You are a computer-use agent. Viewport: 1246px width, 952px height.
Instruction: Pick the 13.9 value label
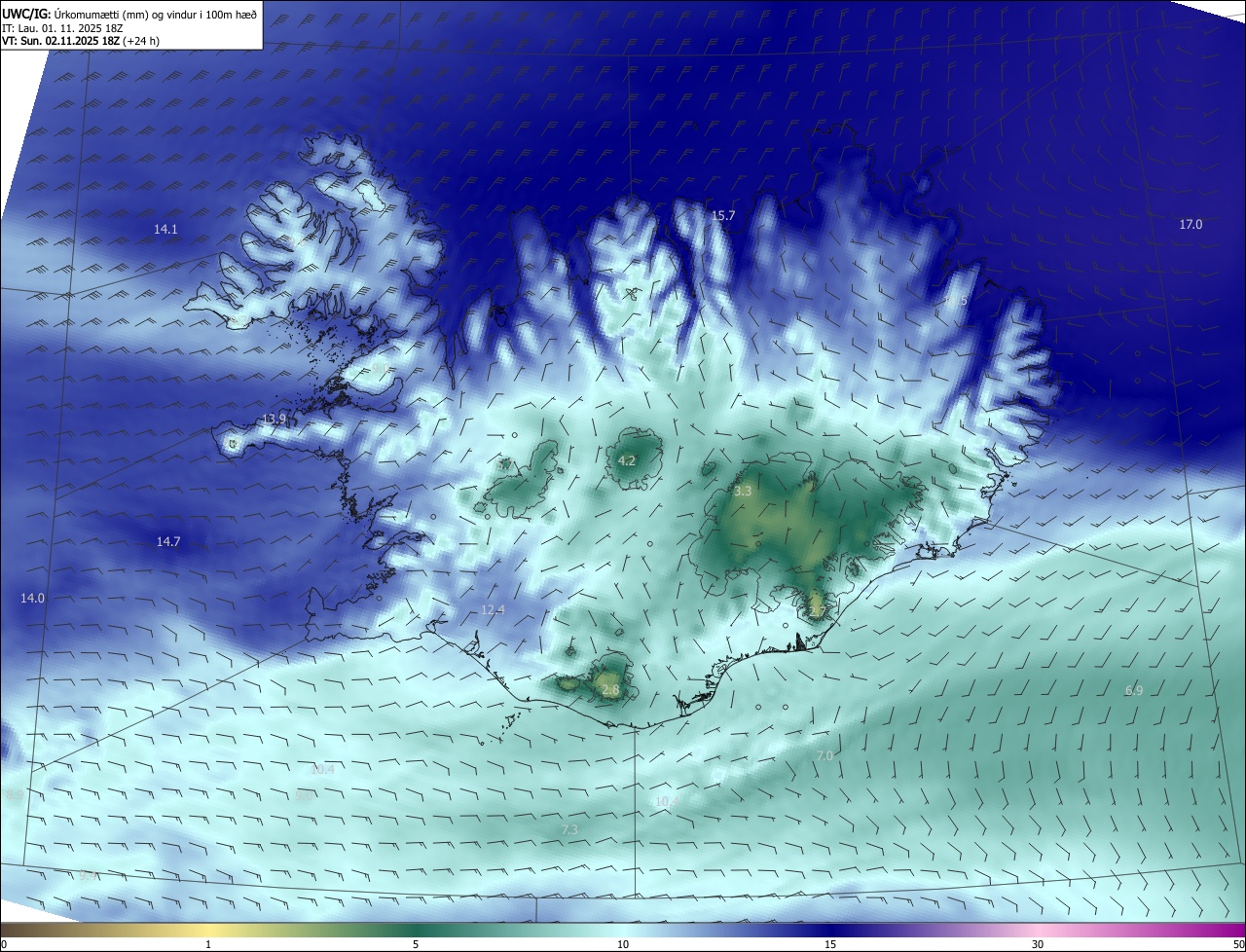tap(275, 420)
